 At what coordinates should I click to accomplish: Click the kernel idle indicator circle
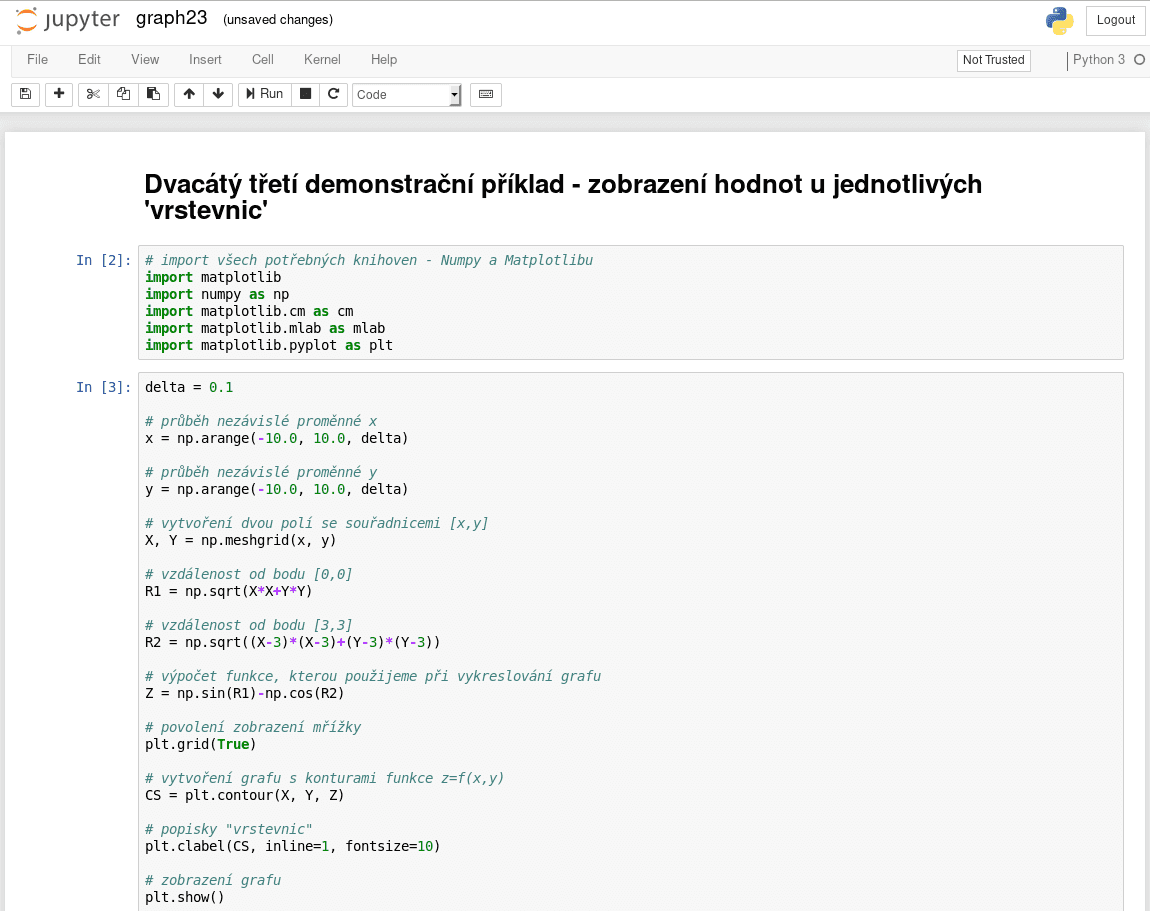pyautogui.click(x=1139, y=60)
